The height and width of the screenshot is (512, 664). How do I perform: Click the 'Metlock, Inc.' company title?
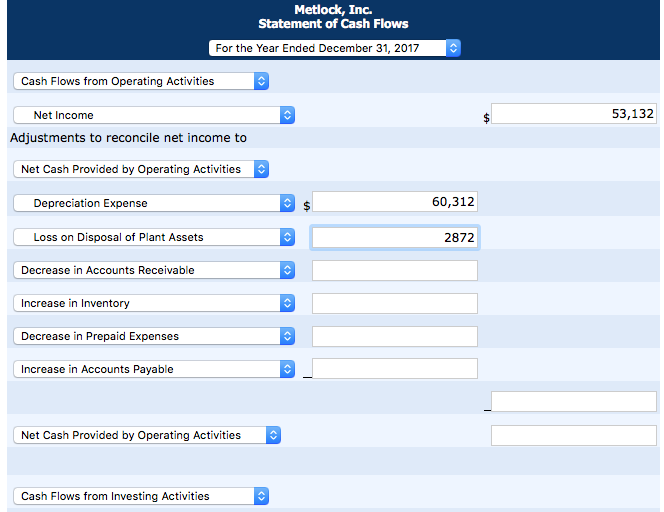(333, 10)
